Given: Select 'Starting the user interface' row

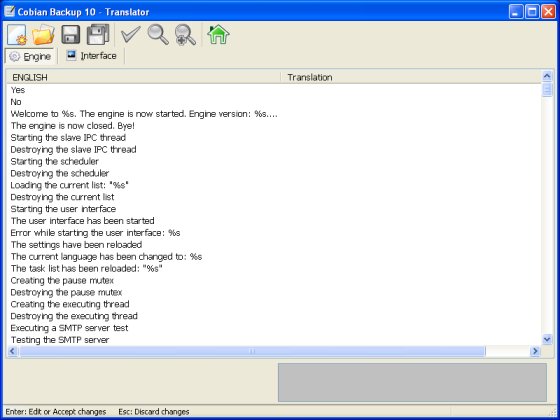Looking at the screenshot, I should pos(274,209).
